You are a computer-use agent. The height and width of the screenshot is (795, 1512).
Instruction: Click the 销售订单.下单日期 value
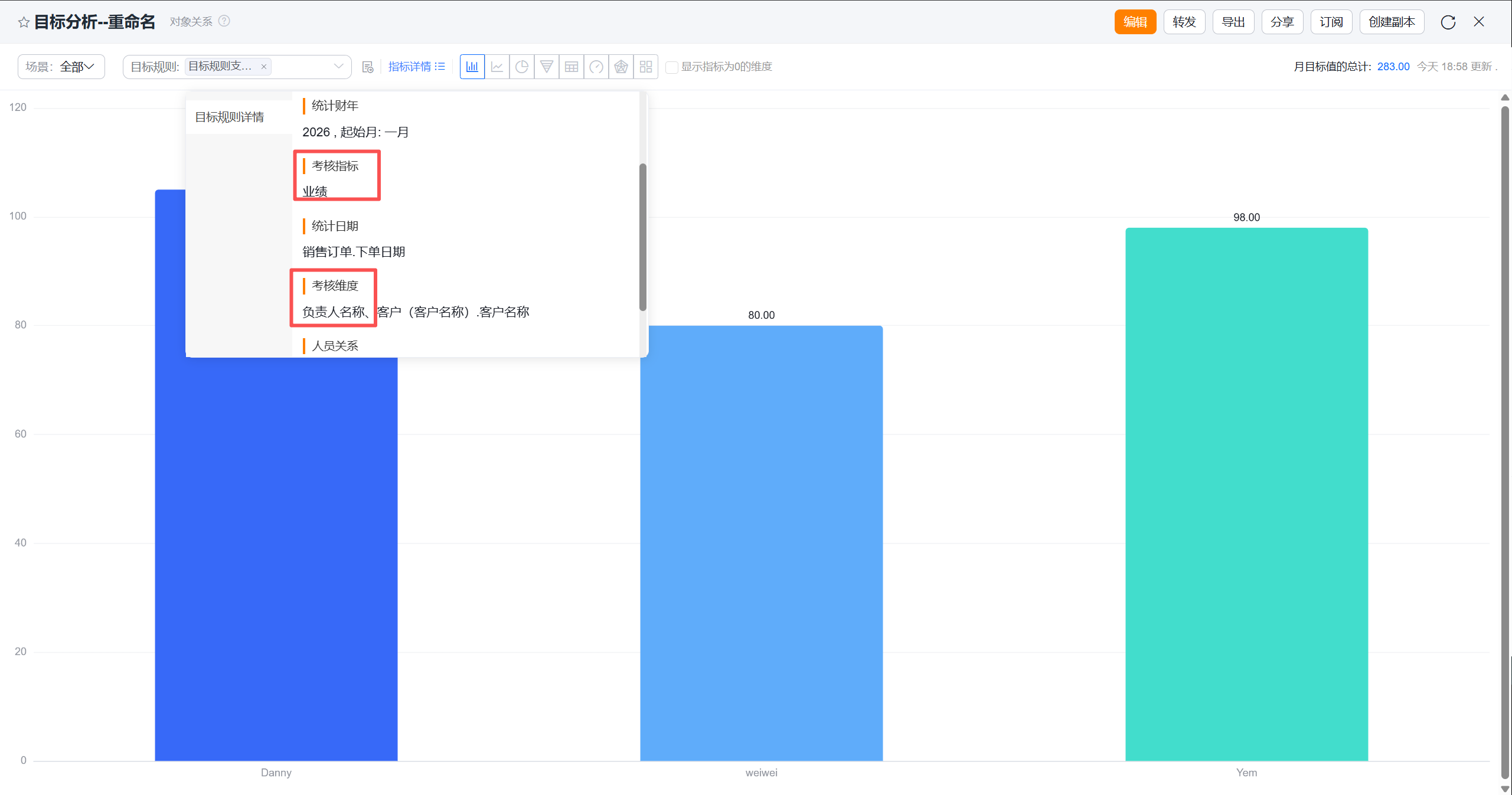pos(354,253)
